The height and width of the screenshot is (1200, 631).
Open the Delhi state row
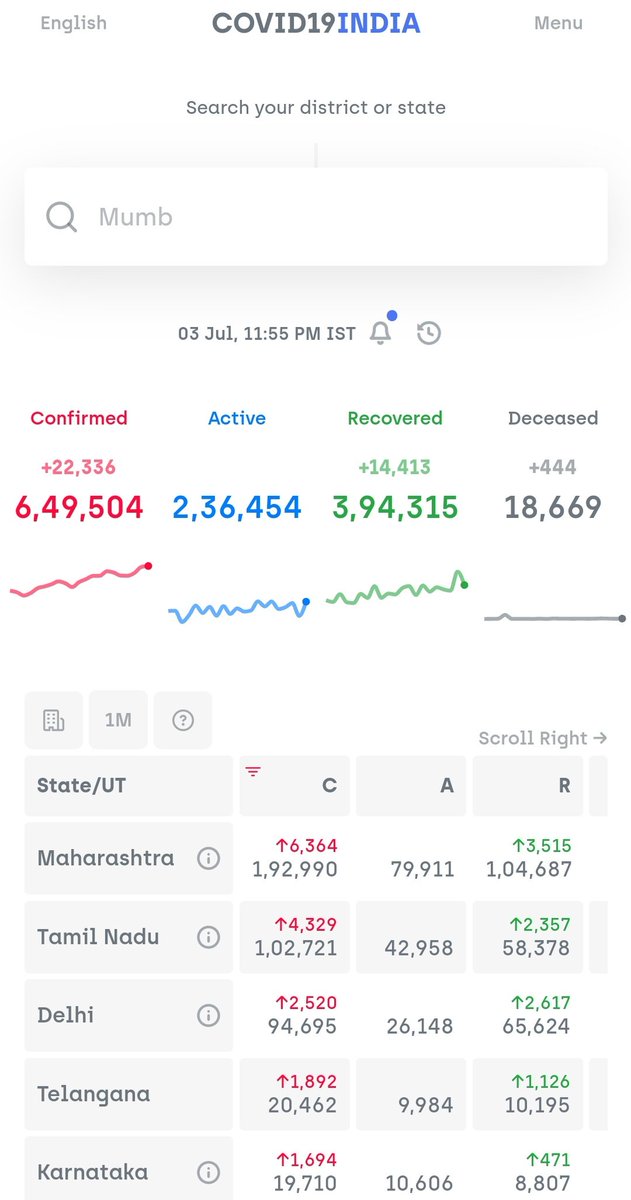pos(129,1015)
